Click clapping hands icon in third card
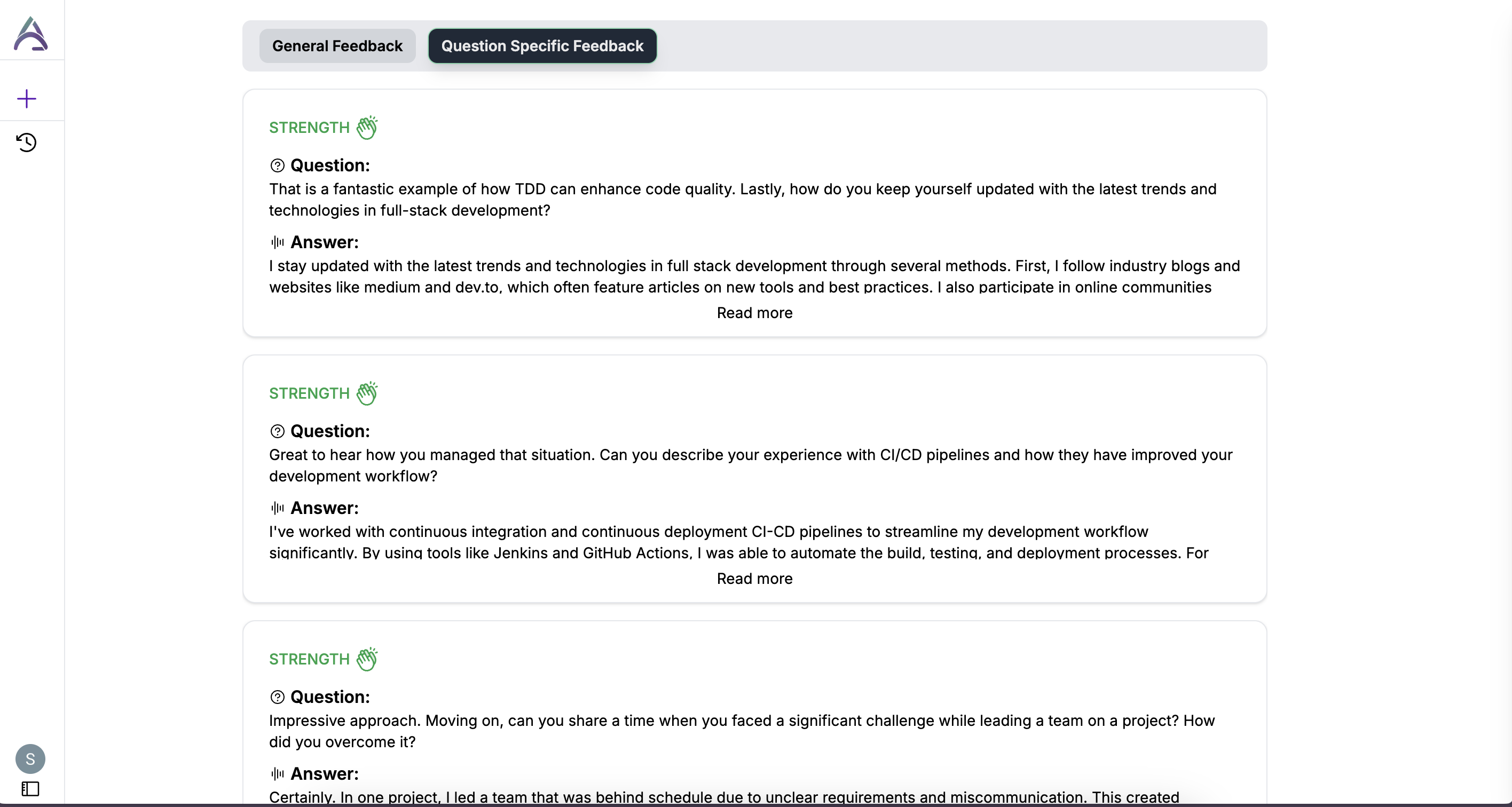The width and height of the screenshot is (1512, 807). (367, 659)
